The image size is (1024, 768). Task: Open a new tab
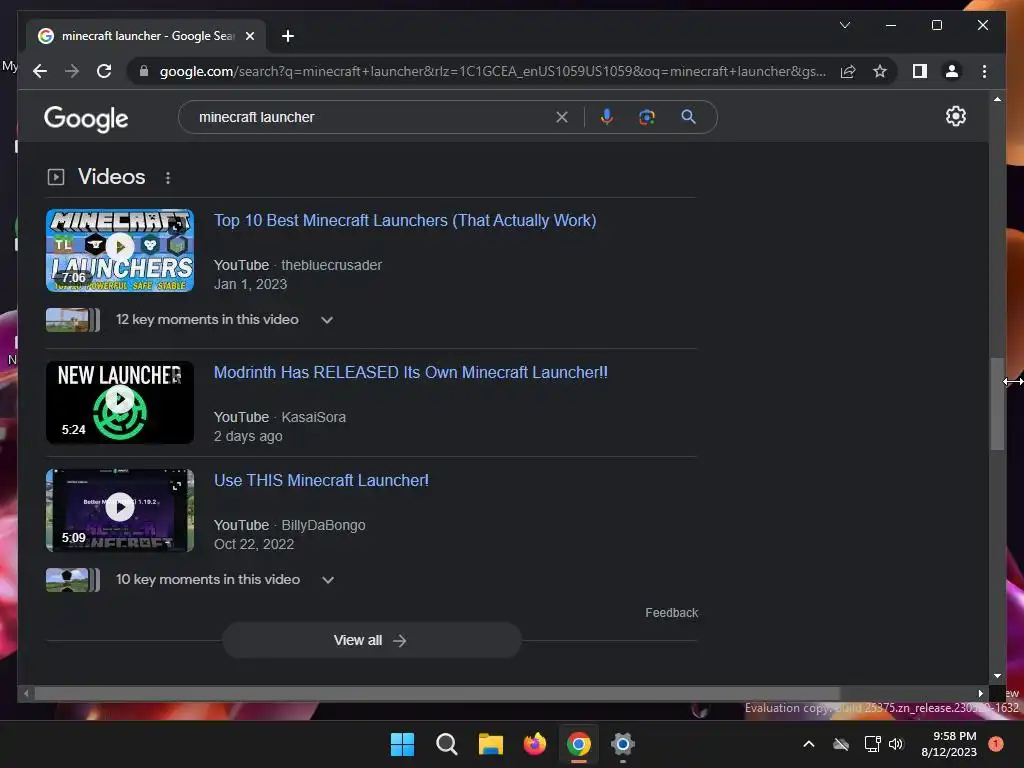[287, 36]
